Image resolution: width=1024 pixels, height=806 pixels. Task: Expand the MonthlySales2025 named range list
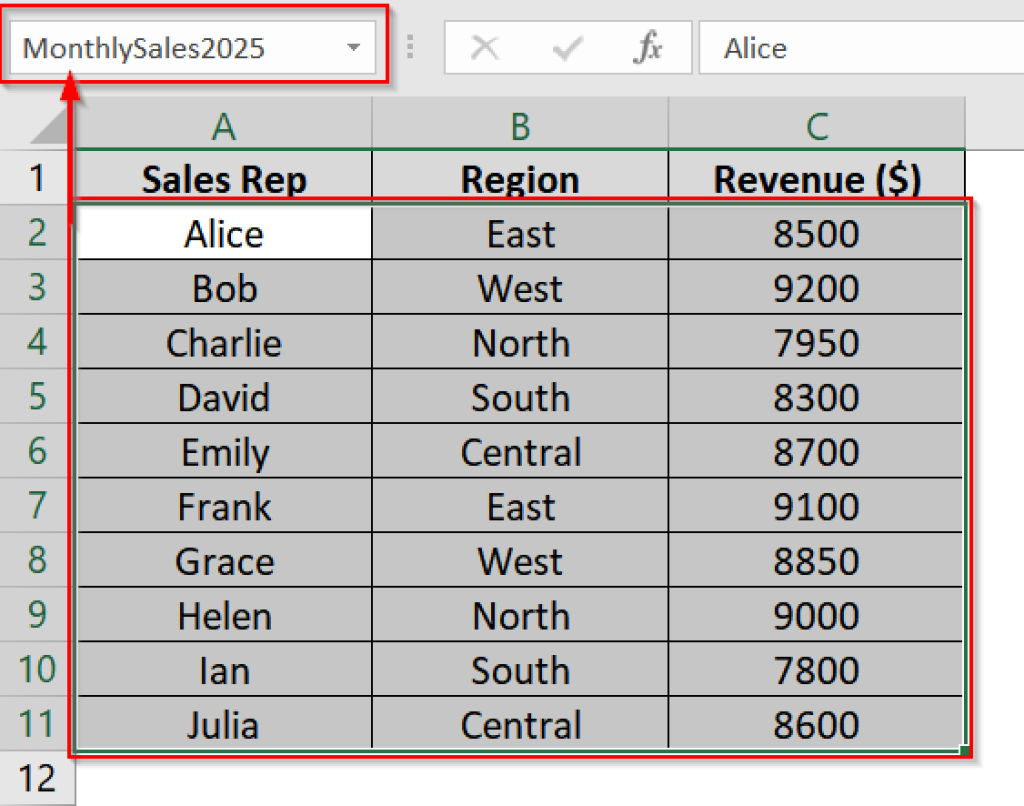pos(352,47)
